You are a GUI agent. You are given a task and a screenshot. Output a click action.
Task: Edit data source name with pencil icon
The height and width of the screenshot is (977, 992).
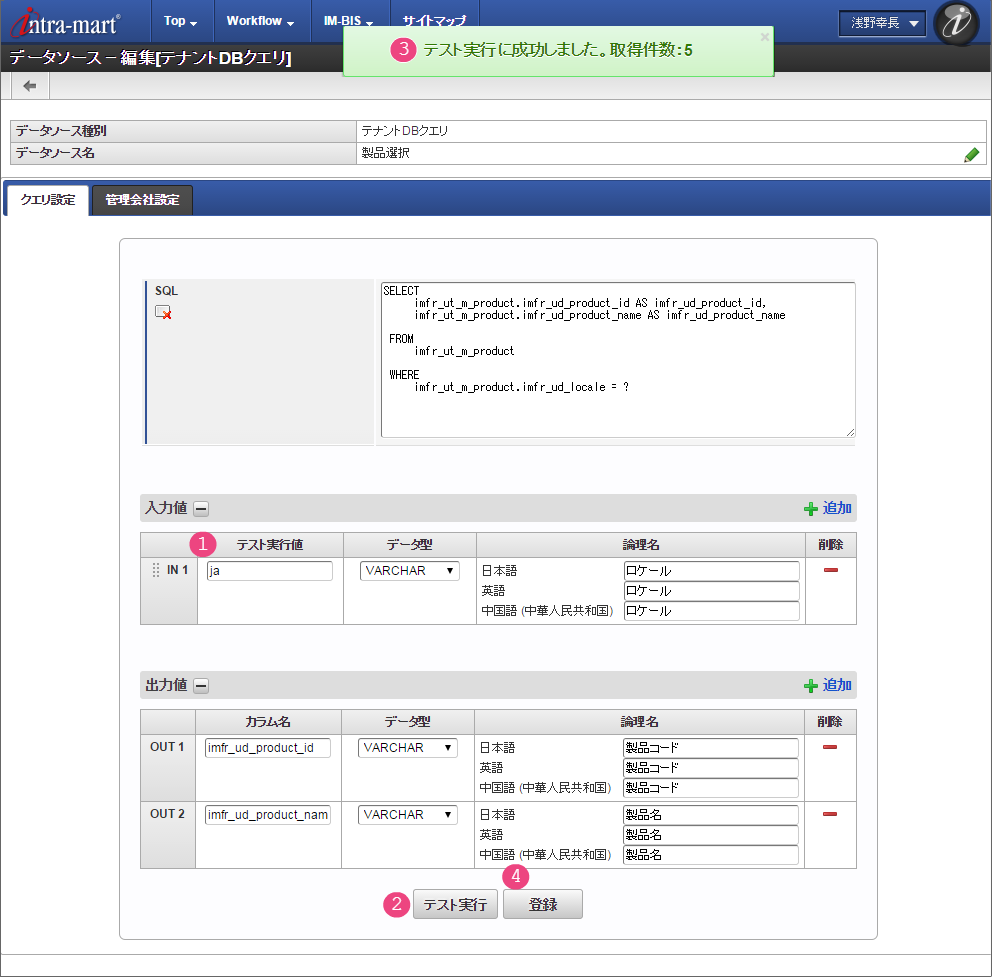[x=972, y=154]
